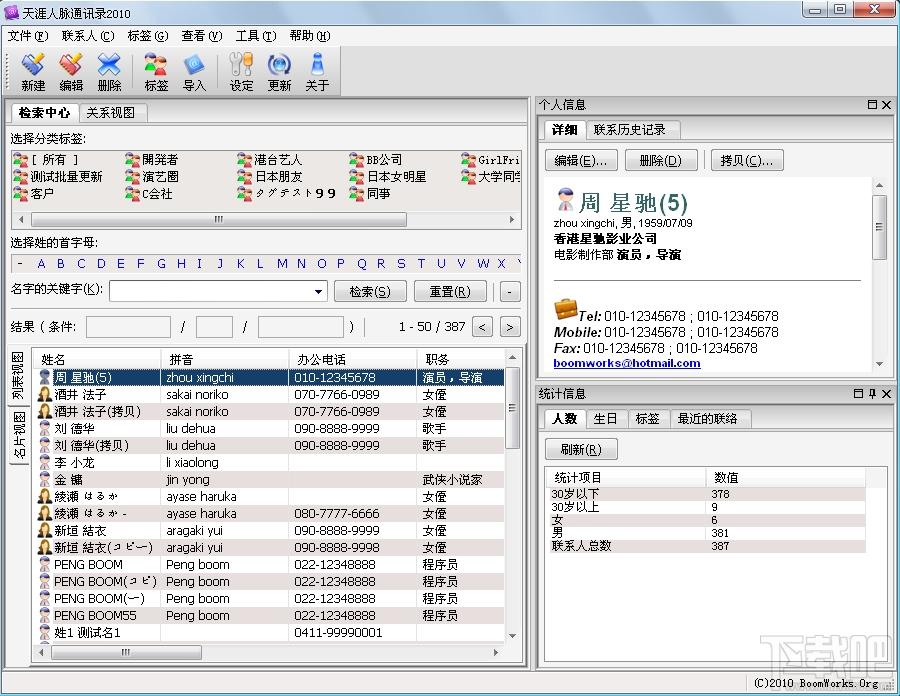Screen dimensions: 900x696
Task: Open the 工具(T) menu
Action: coord(256,36)
